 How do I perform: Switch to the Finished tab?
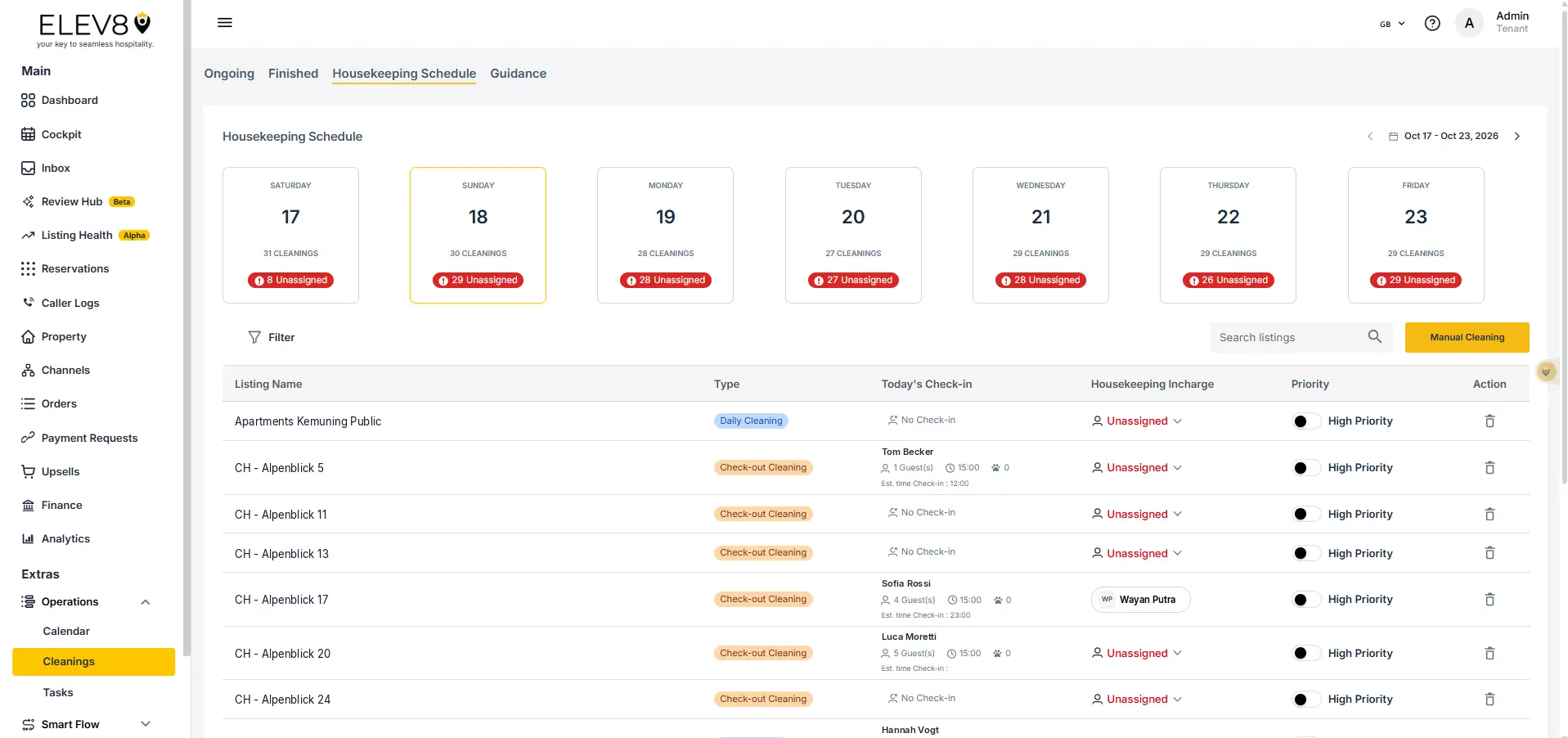[x=293, y=74]
